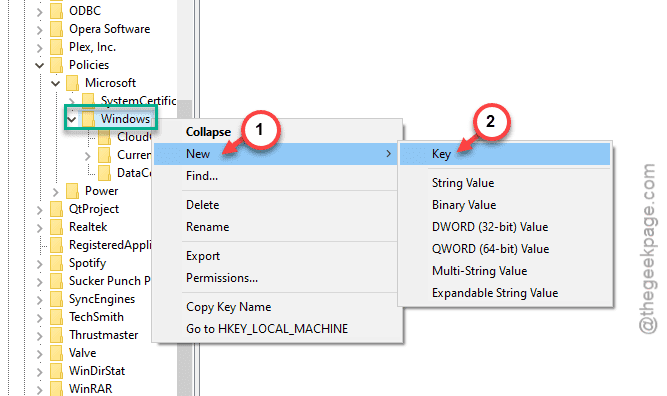Click the Sucker Punch folder icon
Viewport: 667px width, 396px height.
coord(56,281)
